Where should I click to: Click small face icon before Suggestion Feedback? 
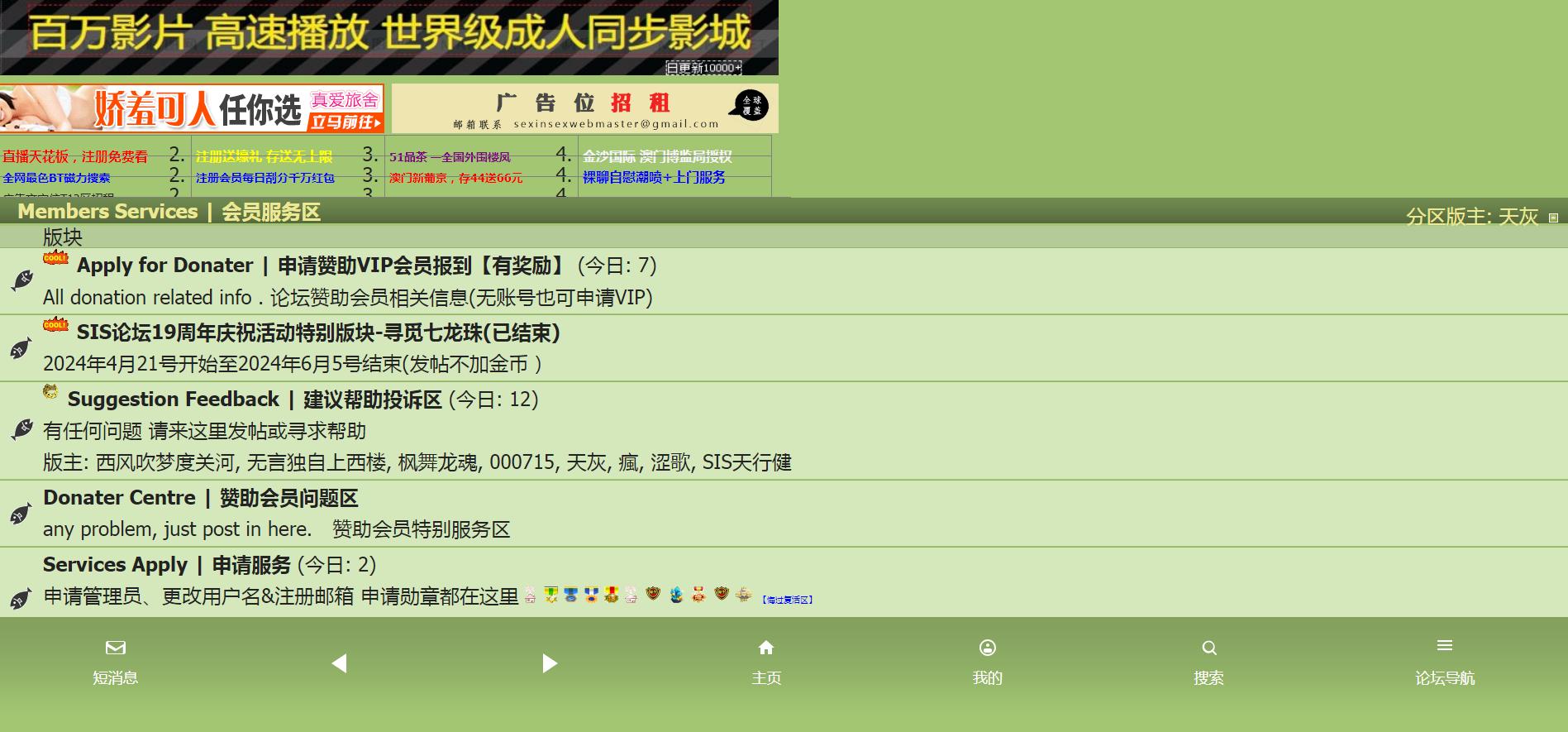50,392
